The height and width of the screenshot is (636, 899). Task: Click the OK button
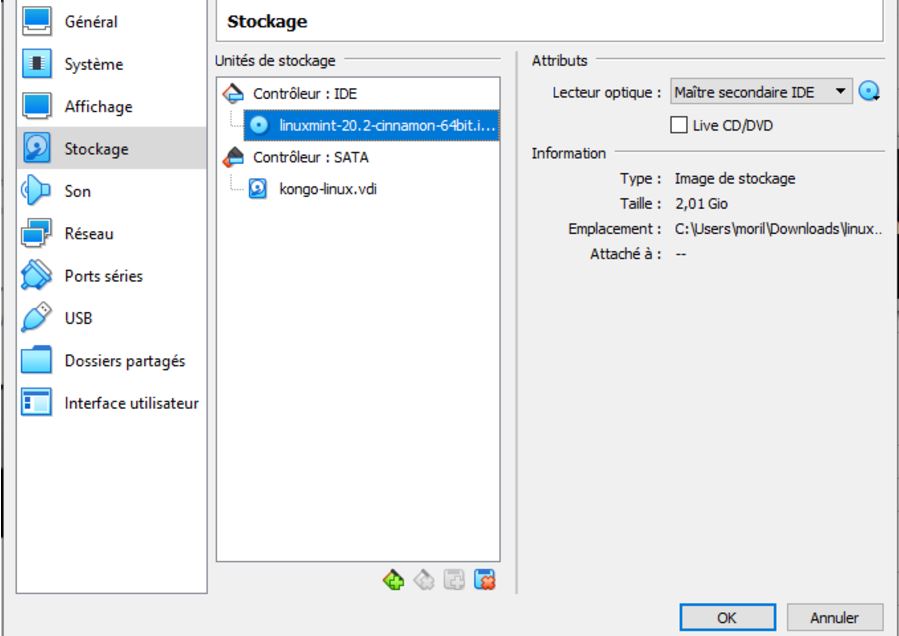click(727, 617)
